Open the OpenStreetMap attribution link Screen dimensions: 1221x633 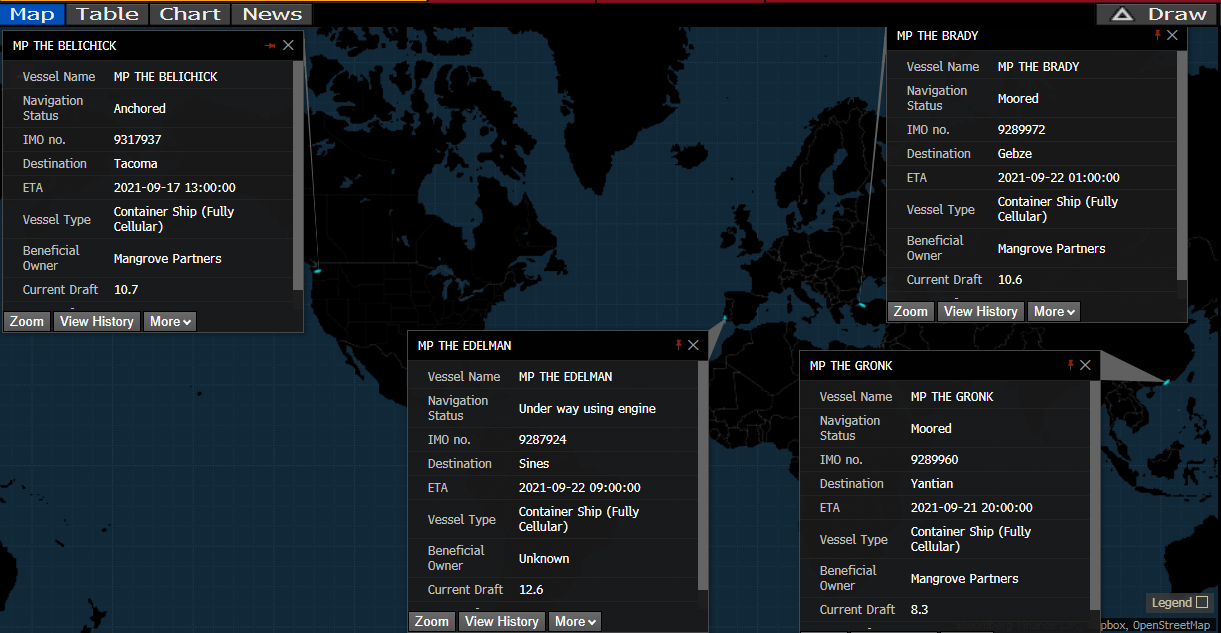click(1171, 625)
